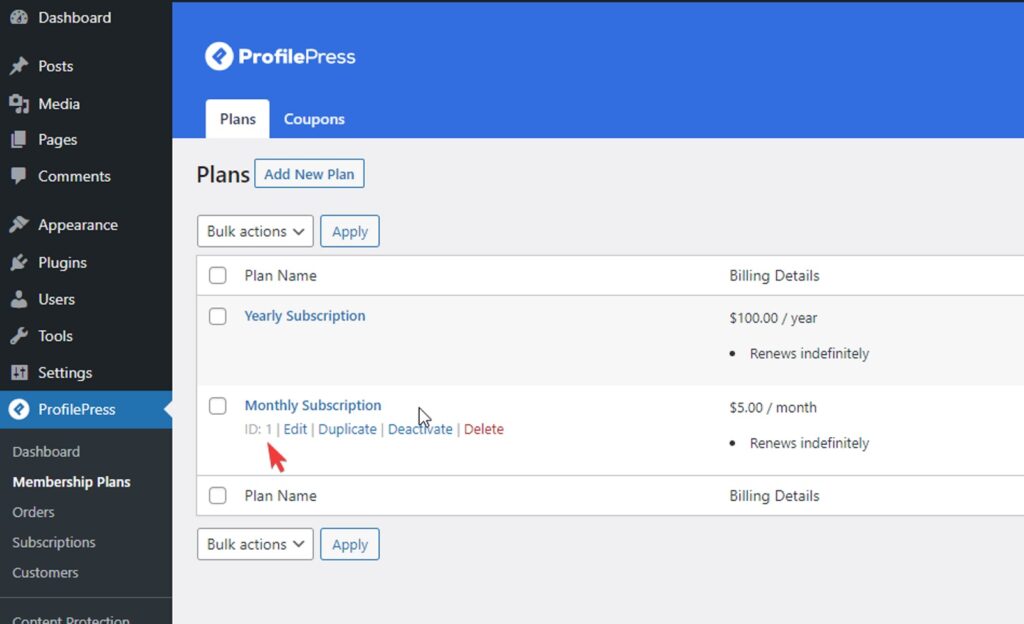The image size is (1024, 624).
Task: Open the Monthly Subscription plan link
Action: click(313, 405)
